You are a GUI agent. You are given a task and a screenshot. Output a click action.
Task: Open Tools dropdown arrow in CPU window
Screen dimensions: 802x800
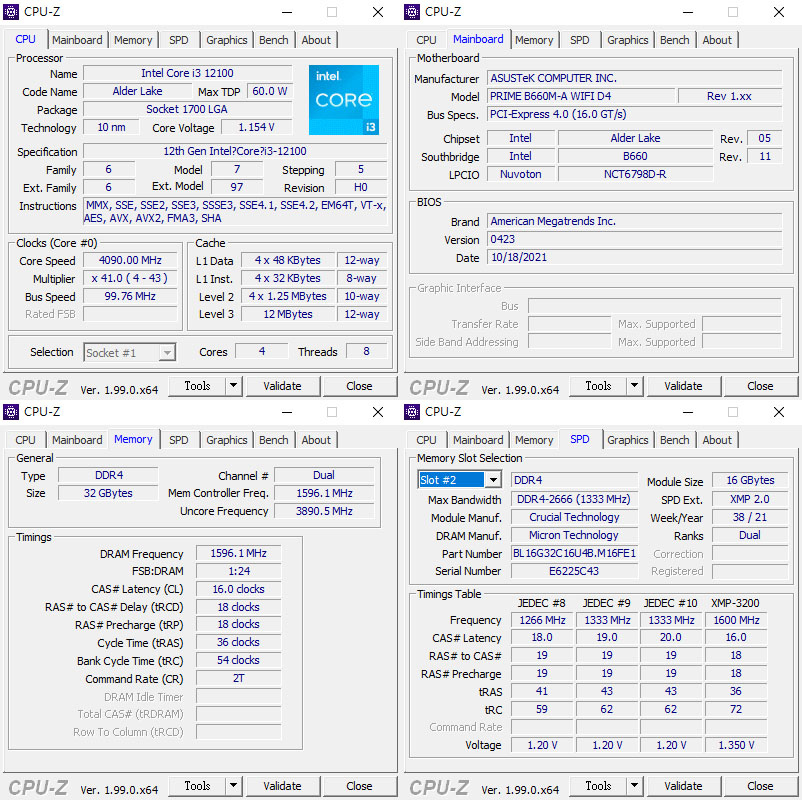[x=233, y=386]
